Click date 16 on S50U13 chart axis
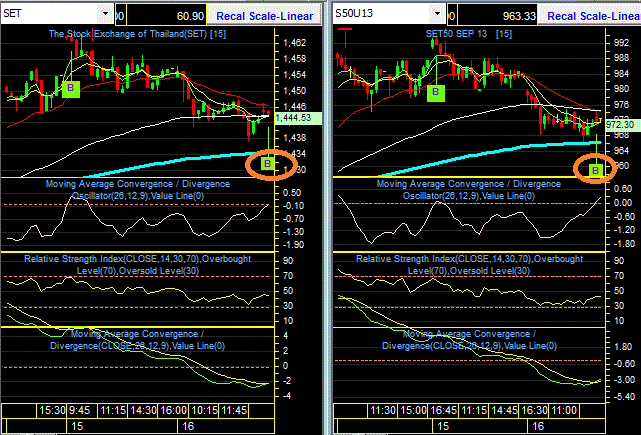The image size is (641, 435). [x=538, y=426]
